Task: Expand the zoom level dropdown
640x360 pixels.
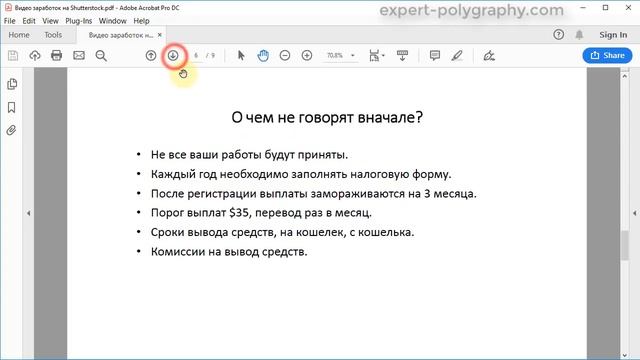Action: 353,56
